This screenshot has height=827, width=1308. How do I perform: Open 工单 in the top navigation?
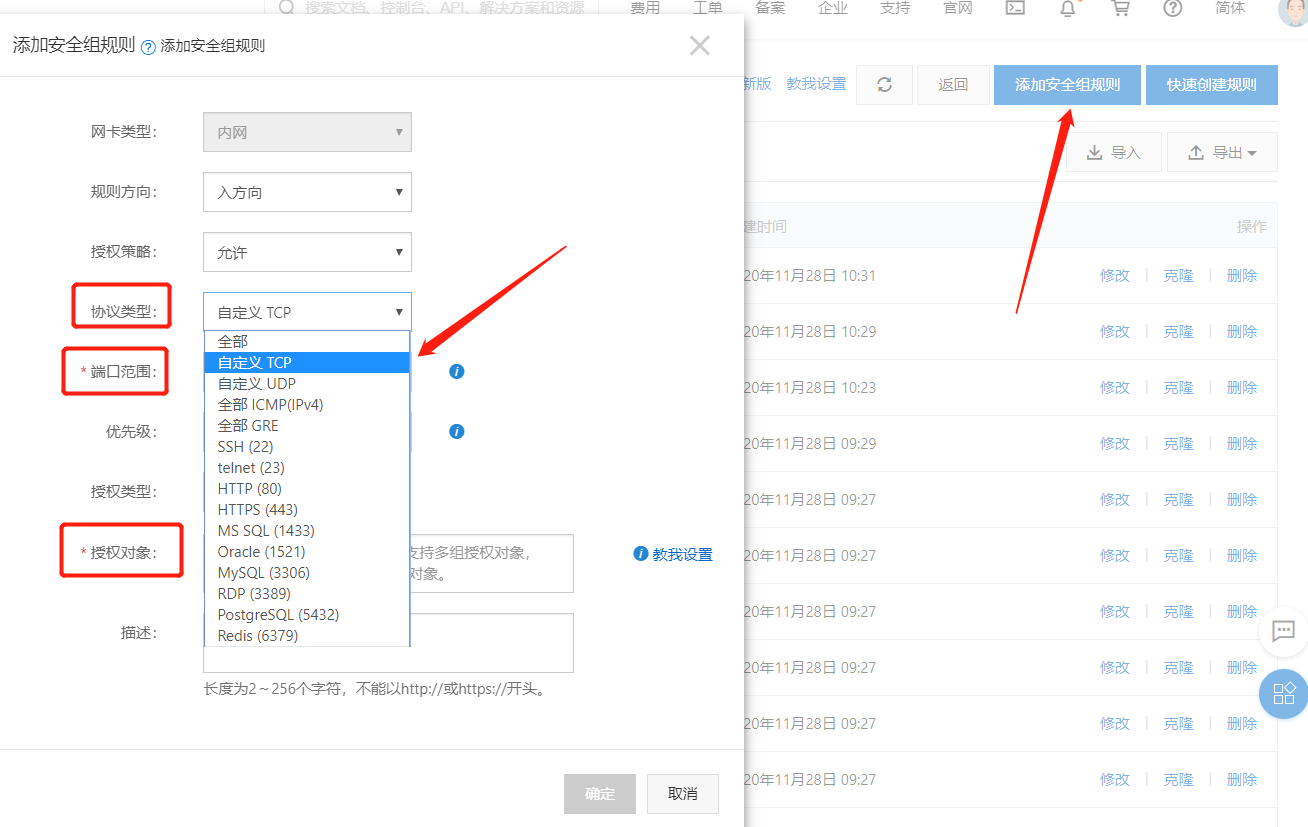[708, 8]
